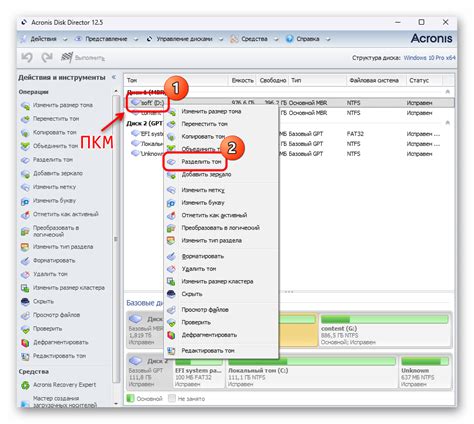Select Просмотр файлов icon in sidebar
This screenshot has width=474, height=424.
point(25,315)
